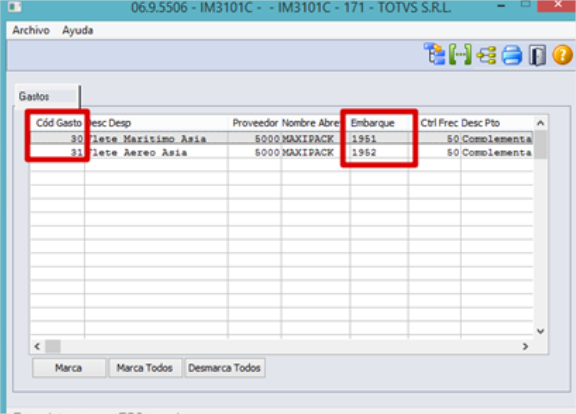Click Cód Gasto cell 30

coord(57,138)
